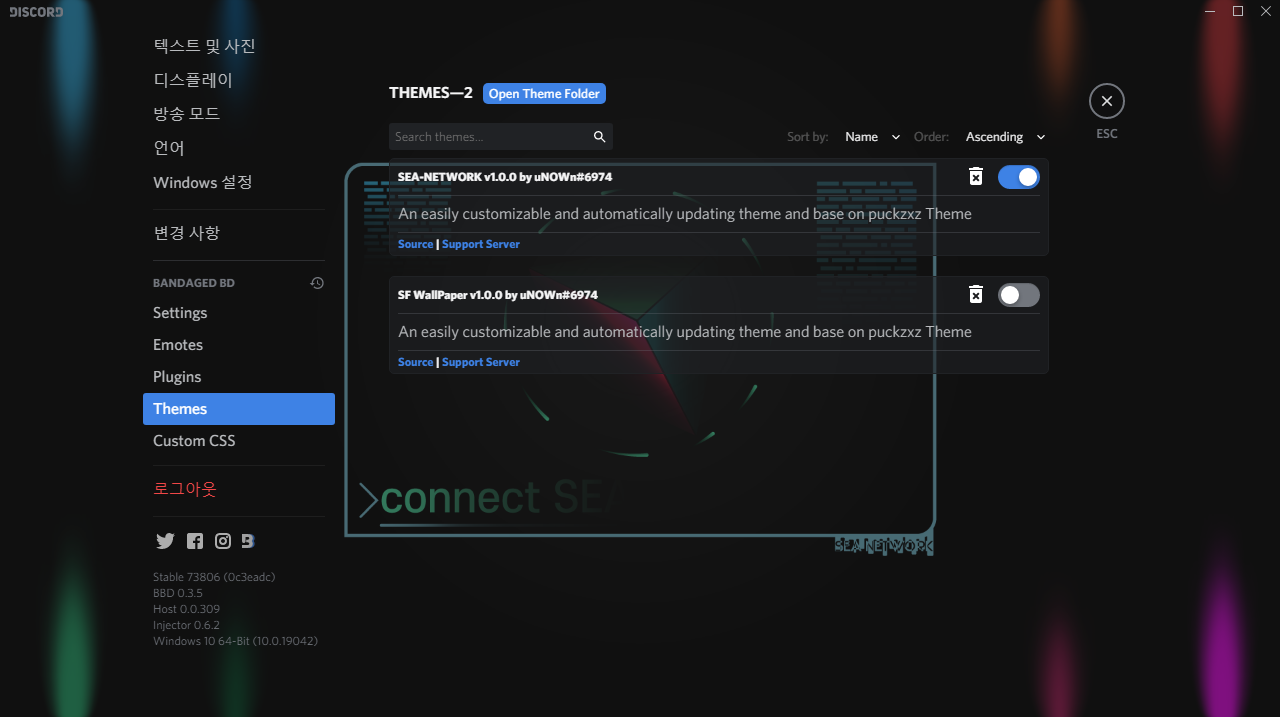Click the SF WallPaper theme description text
The width and height of the screenshot is (1280, 717).
(x=685, y=331)
